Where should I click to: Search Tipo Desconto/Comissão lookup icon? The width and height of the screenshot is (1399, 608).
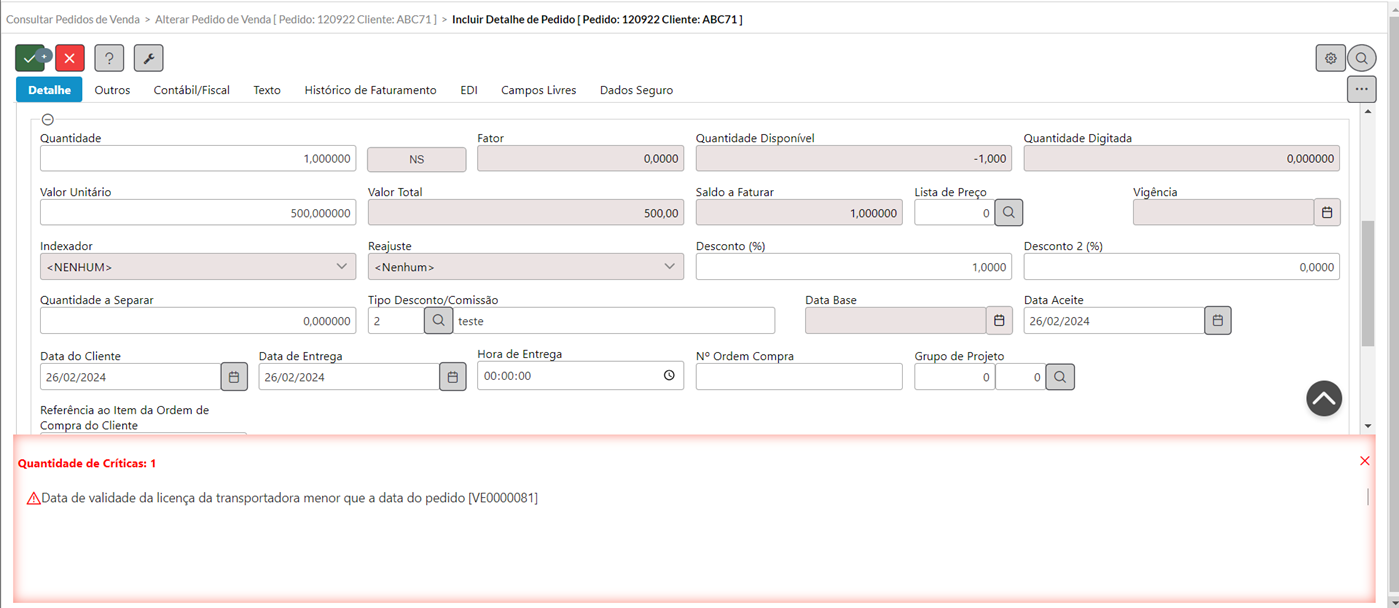click(x=438, y=320)
